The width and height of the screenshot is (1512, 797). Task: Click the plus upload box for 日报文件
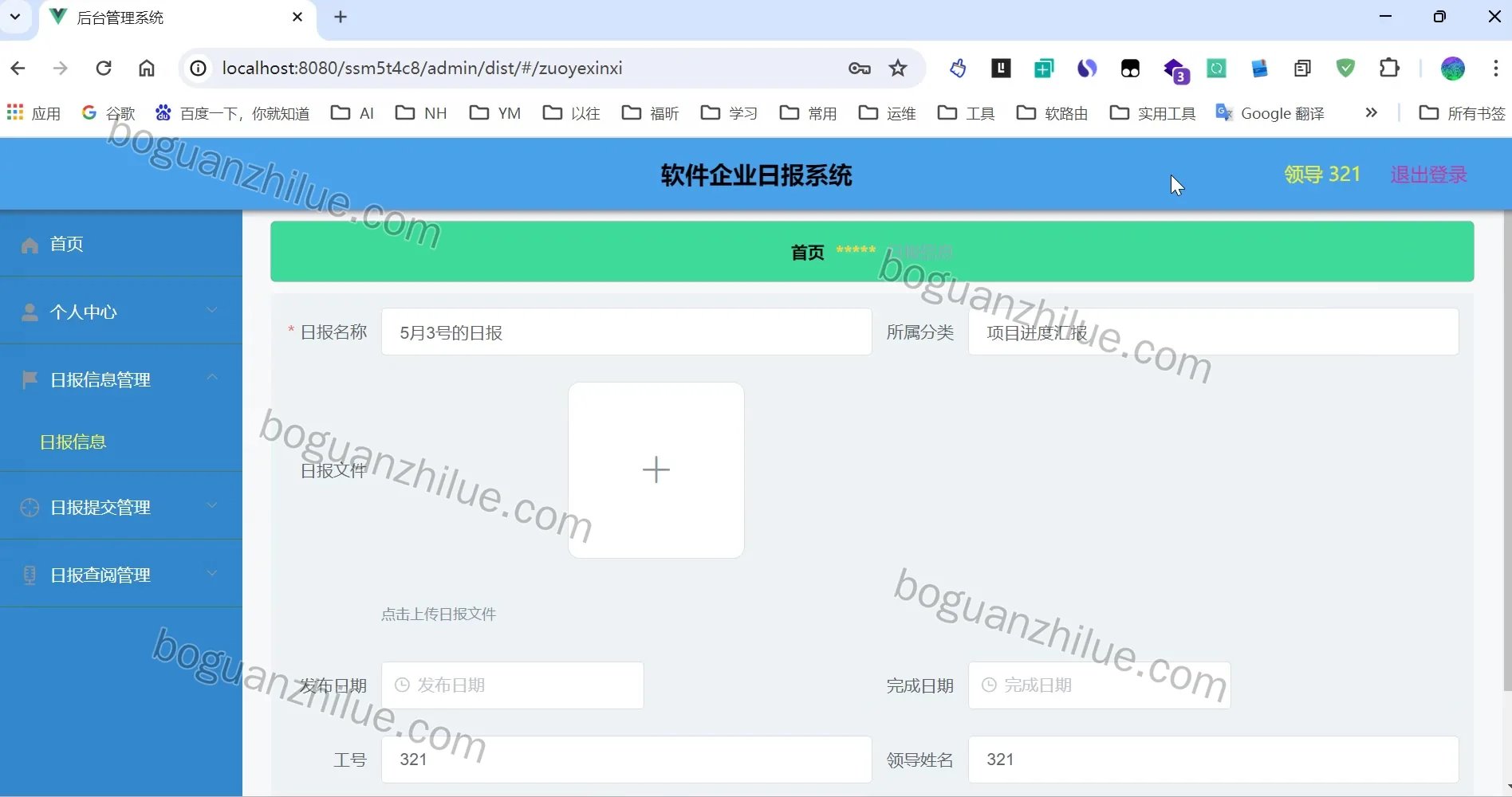656,470
